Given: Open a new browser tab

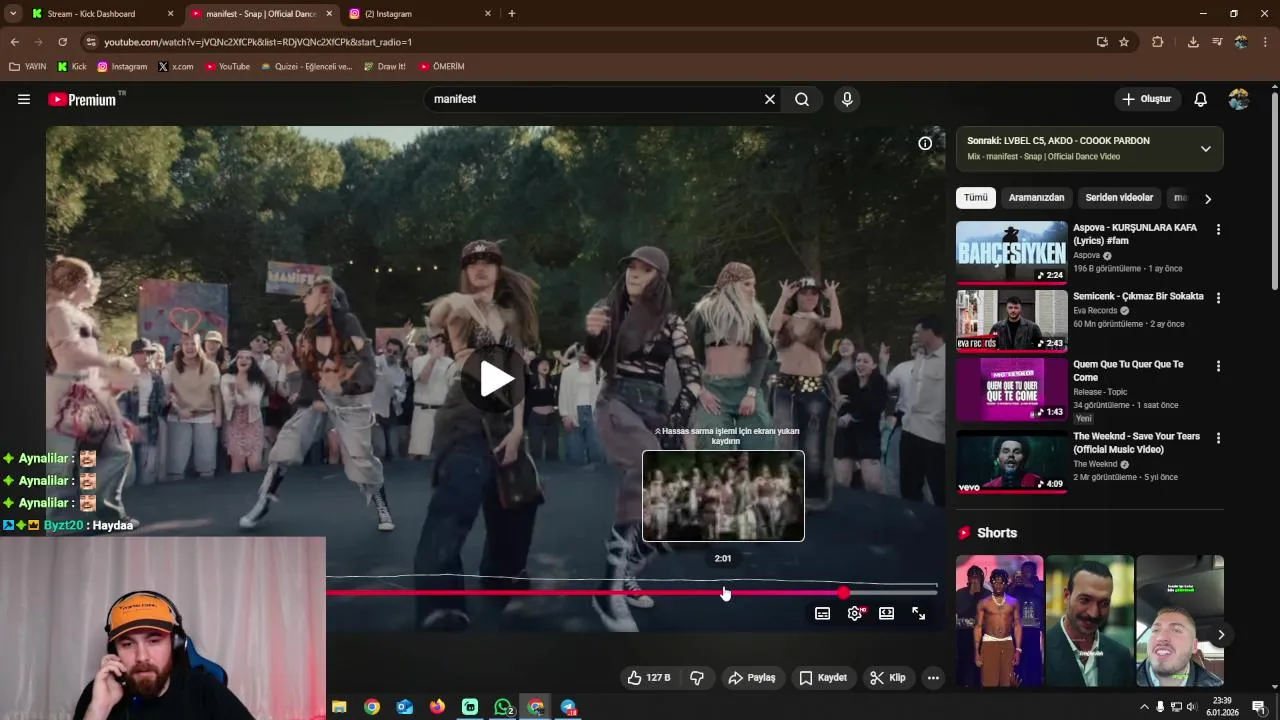Looking at the screenshot, I should (511, 14).
